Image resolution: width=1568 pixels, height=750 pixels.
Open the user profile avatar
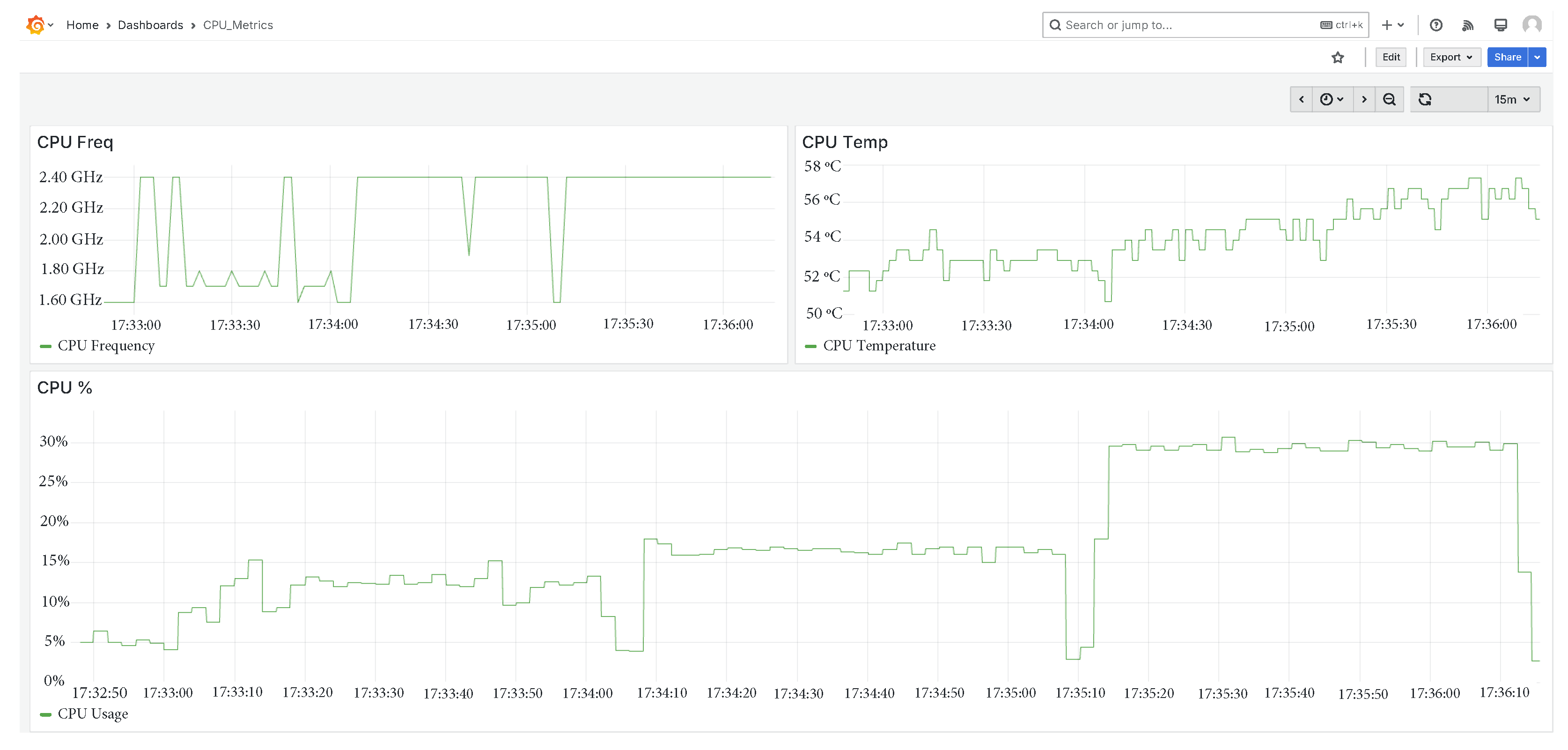coord(1531,25)
